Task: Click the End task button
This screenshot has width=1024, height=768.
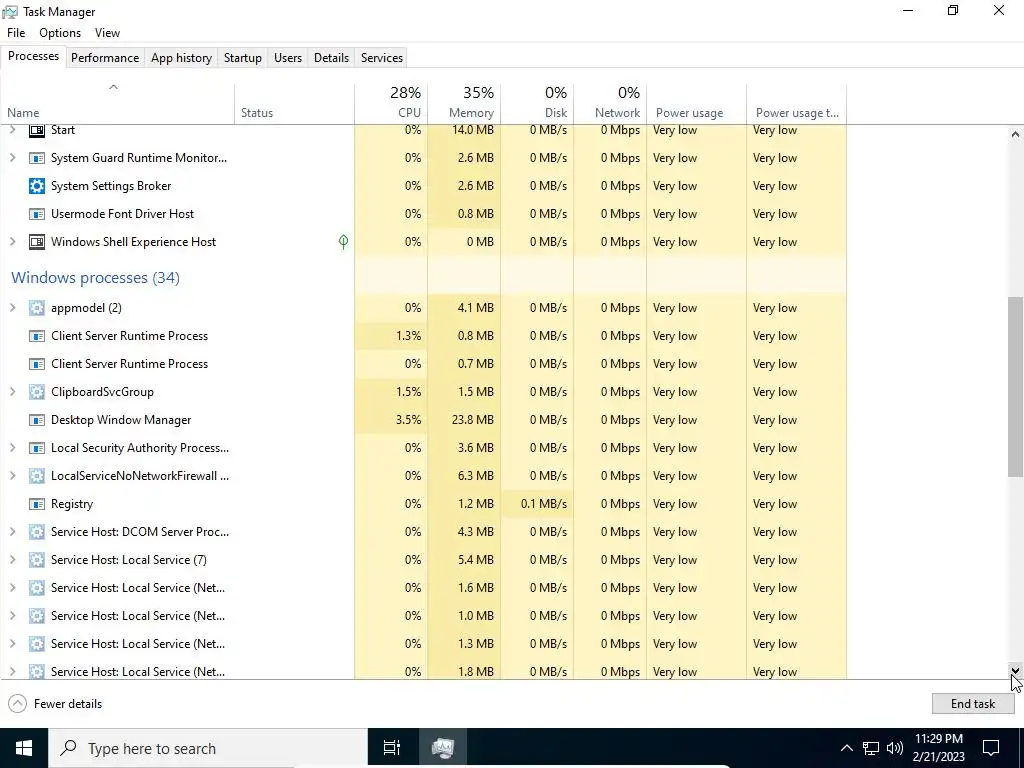Action: [x=973, y=703]
